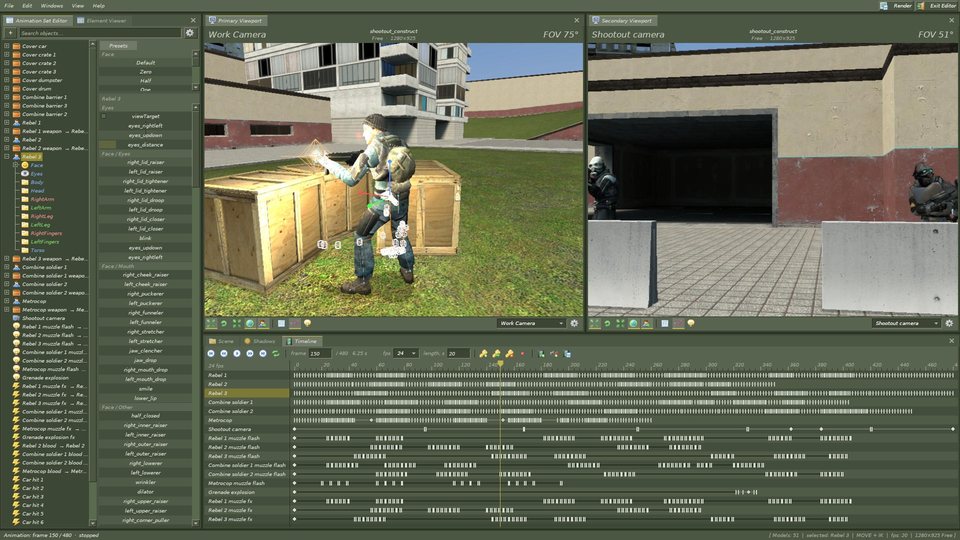Open the Windows menu
The height and width of the screenshot is (540, 960).
tap(51, 6)
